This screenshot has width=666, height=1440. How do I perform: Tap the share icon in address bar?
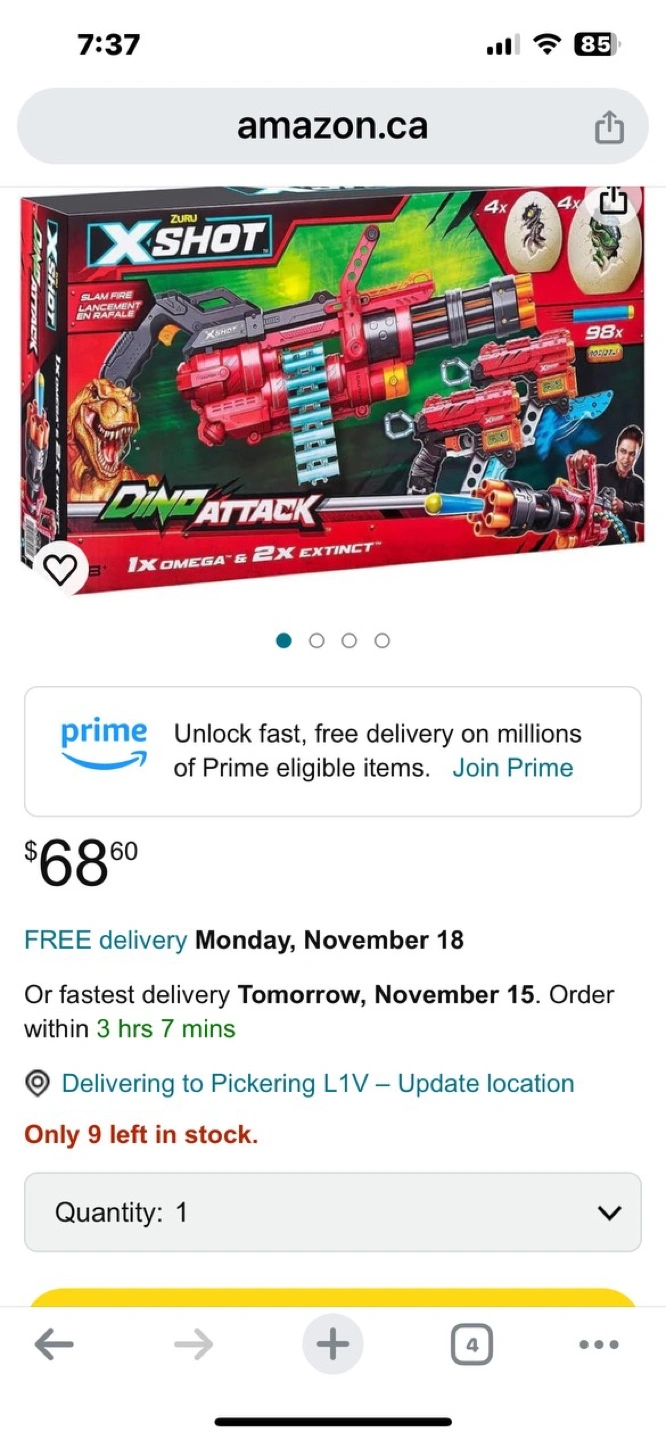609,127
